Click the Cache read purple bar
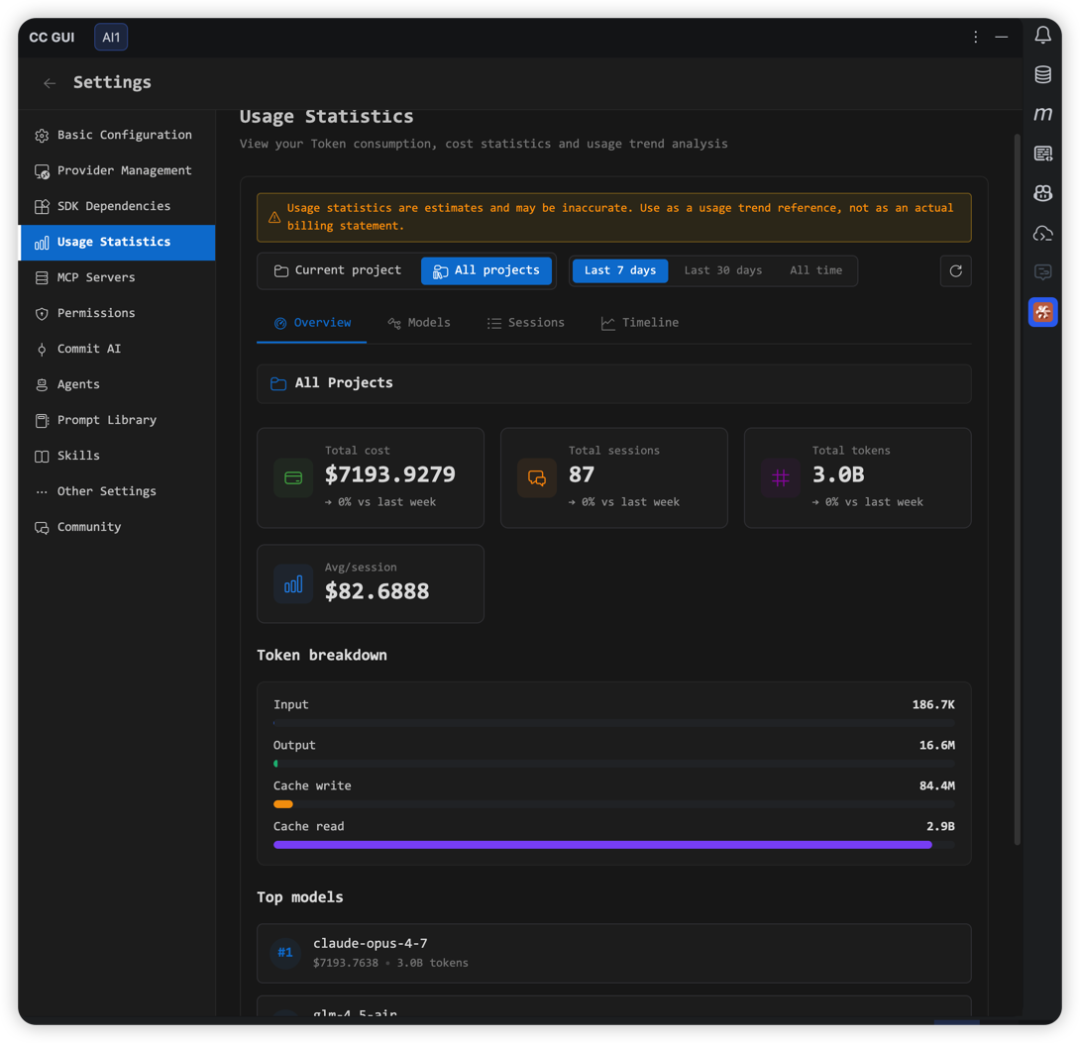This screenshot has width=1080, height=1043. (x=603, y=845)
